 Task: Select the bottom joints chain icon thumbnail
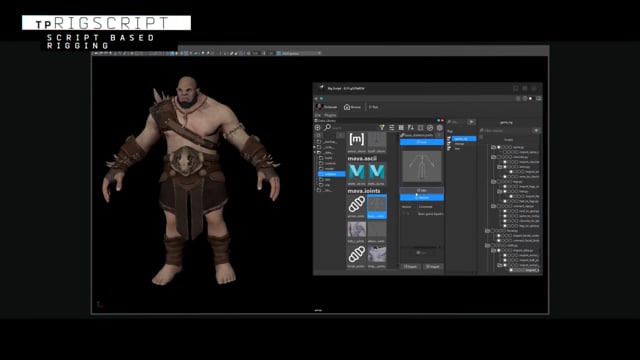tap(356, 254)
